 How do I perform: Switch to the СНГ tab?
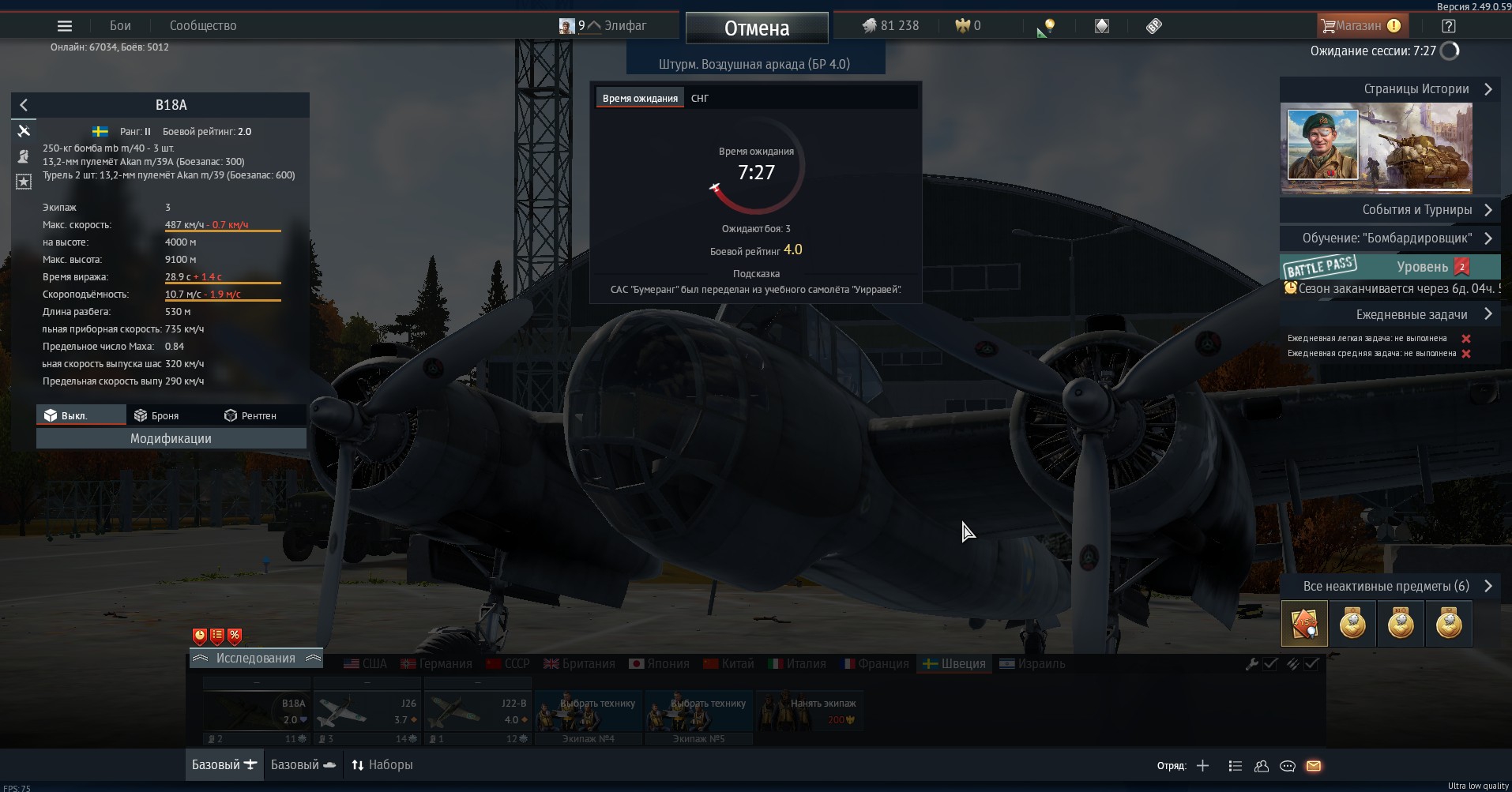pos(700,99)
